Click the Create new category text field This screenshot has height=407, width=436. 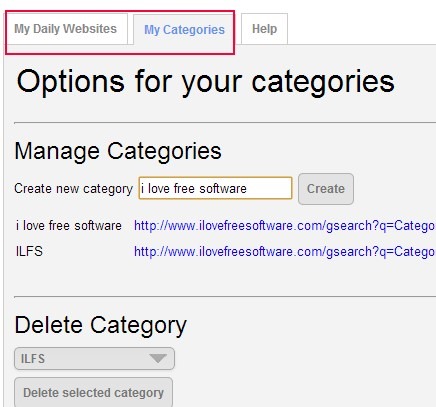click(x=215, y=188)
